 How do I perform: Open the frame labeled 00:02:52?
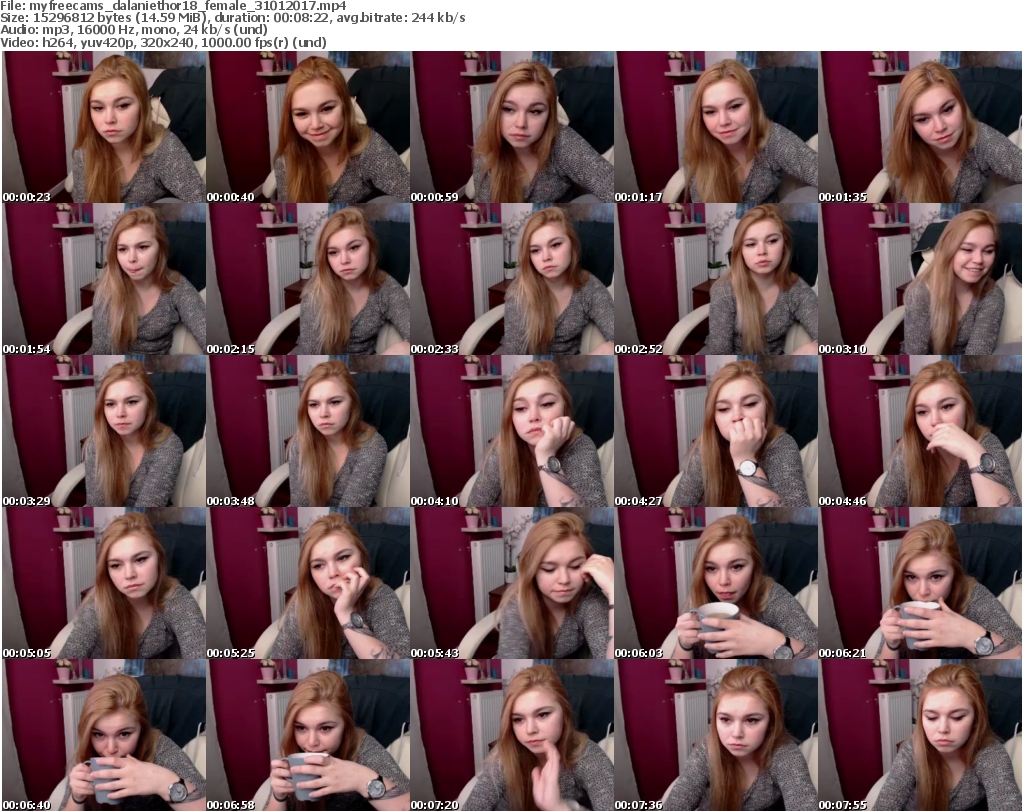point(716,279)
